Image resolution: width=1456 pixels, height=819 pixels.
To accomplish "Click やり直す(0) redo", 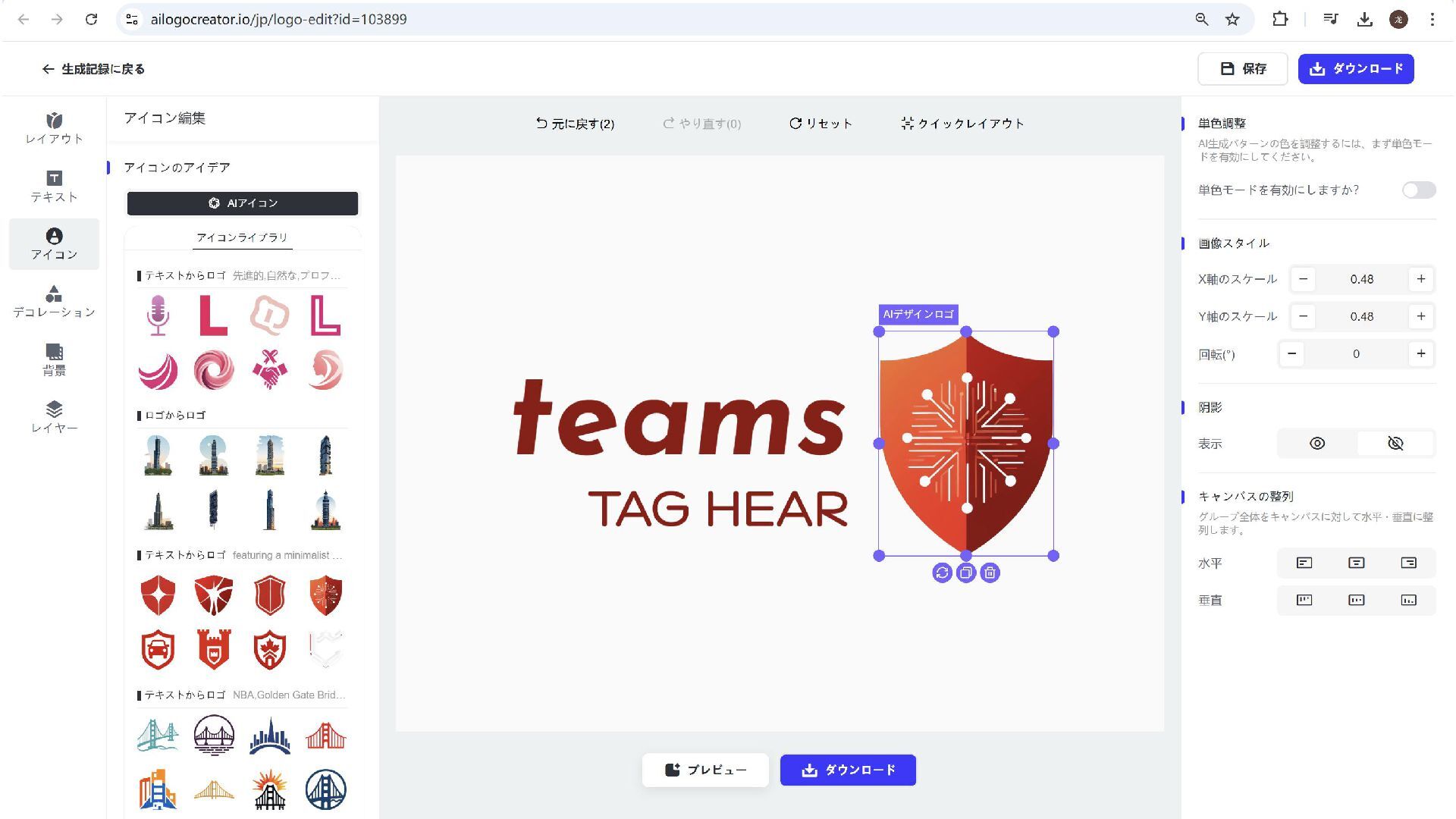I will tap(702, 124).
